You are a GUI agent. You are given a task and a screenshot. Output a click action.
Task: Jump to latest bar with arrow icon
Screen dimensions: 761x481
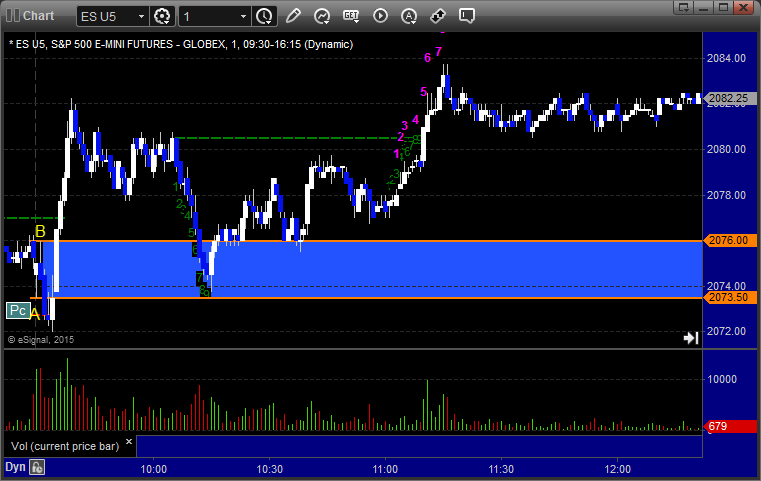pyautogui.click(x=690, y=338)
